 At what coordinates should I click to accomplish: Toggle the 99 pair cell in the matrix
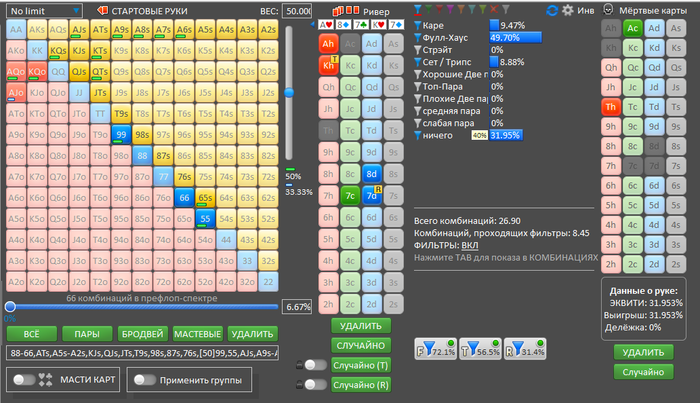point(121,134)
